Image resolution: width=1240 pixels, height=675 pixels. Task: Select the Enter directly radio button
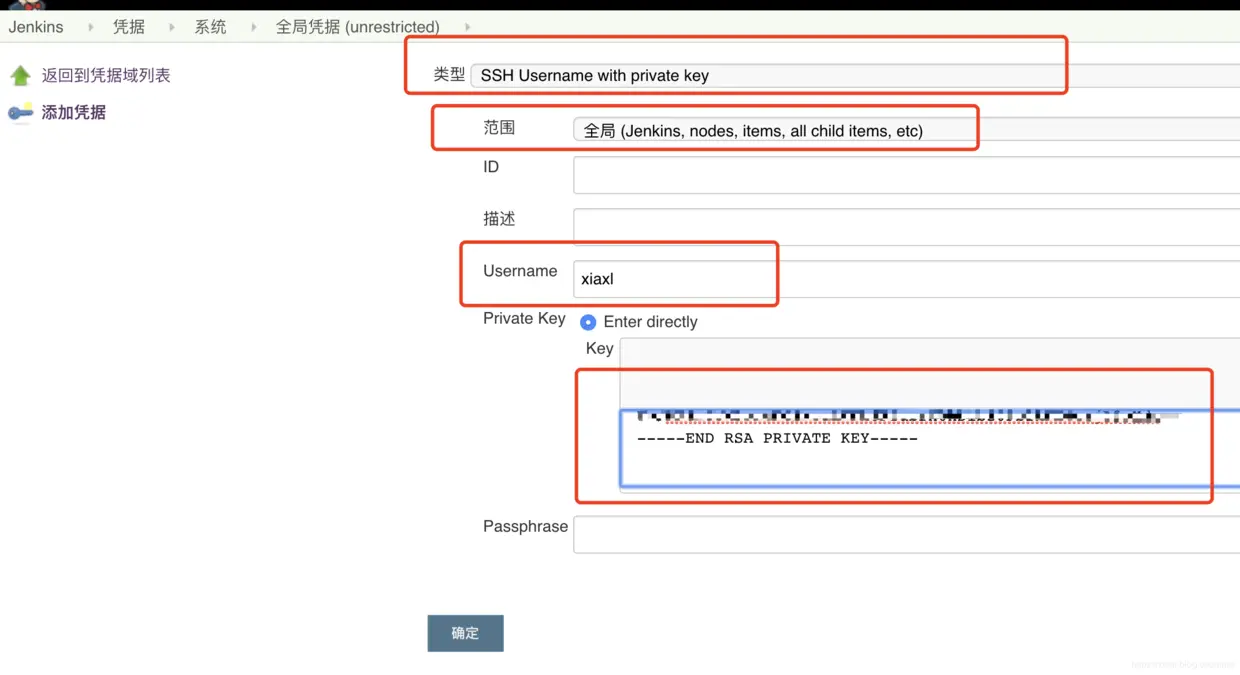tap(588, 321)
